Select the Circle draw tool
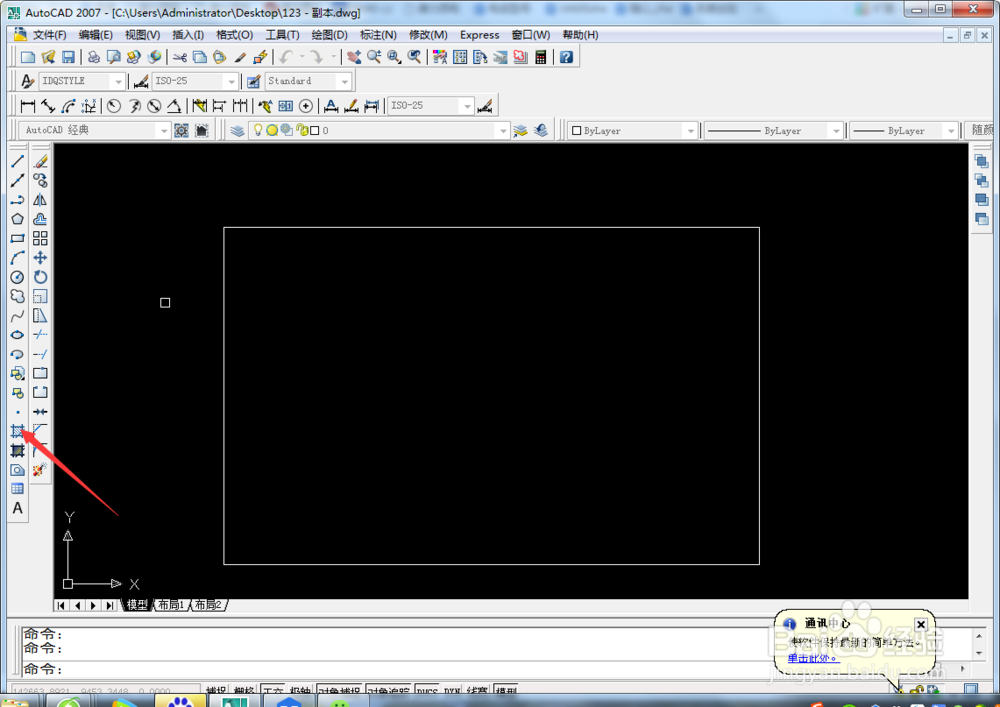1000x707 pixels. pos(17,277)
